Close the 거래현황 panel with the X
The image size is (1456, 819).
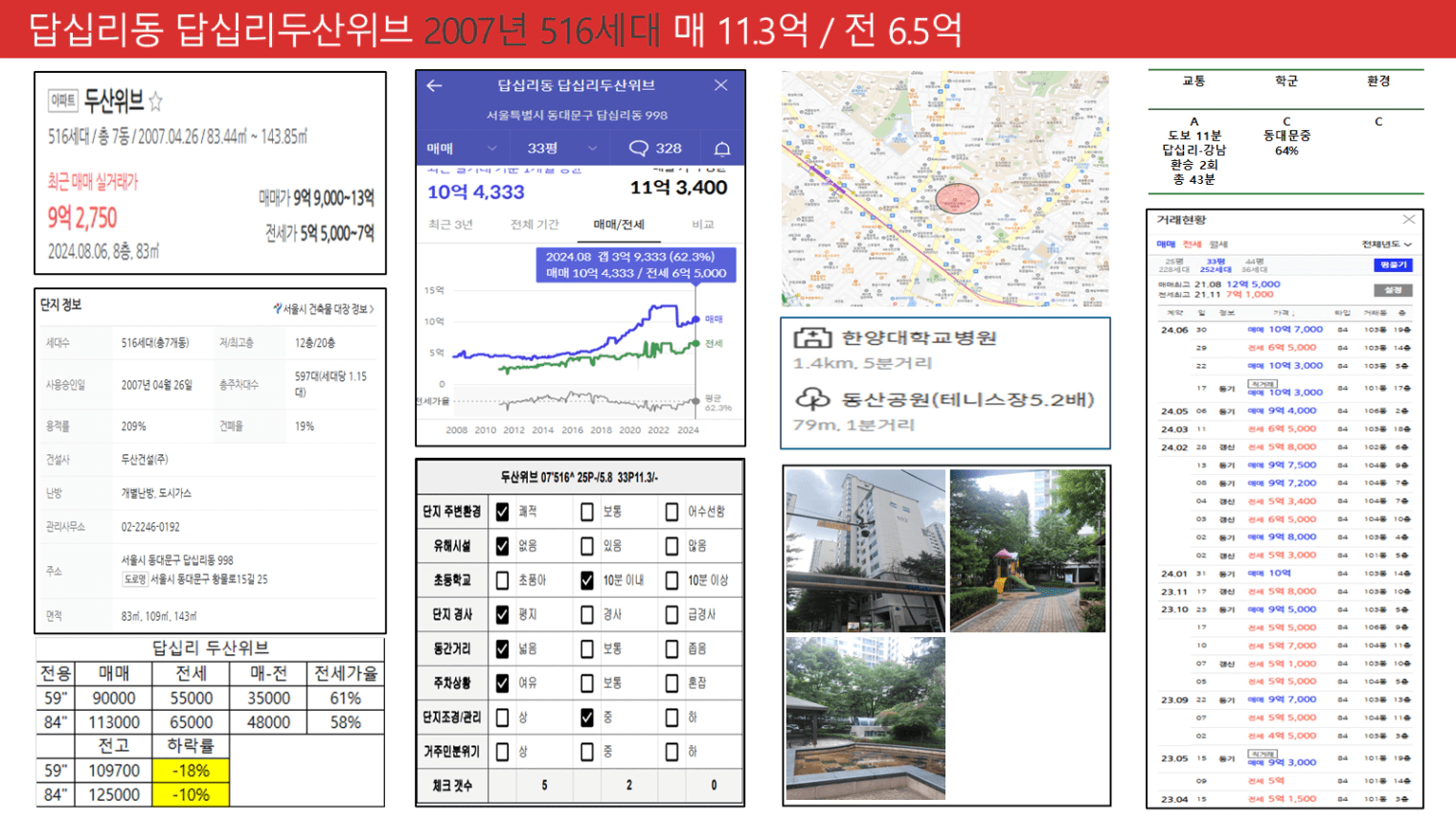[x=1408, y=219]
